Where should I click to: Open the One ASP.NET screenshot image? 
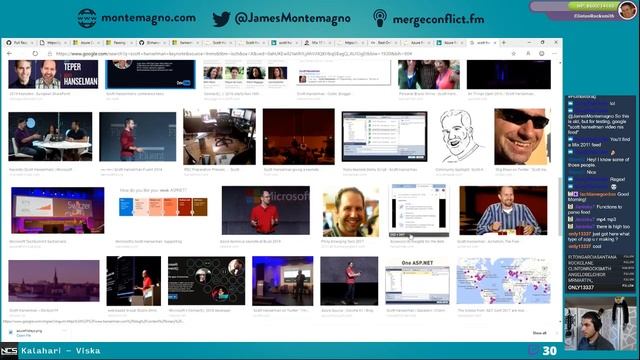point(418,281)
